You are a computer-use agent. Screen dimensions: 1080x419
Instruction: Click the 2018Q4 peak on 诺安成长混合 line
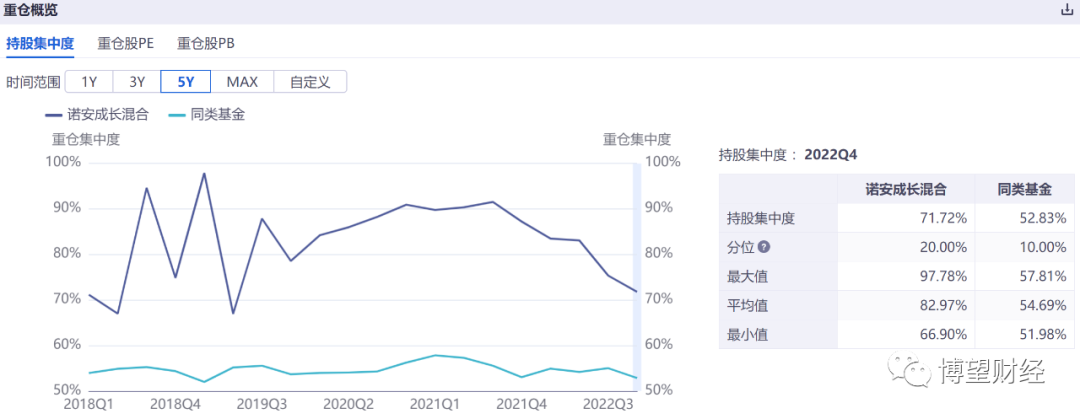pos(205,173)
